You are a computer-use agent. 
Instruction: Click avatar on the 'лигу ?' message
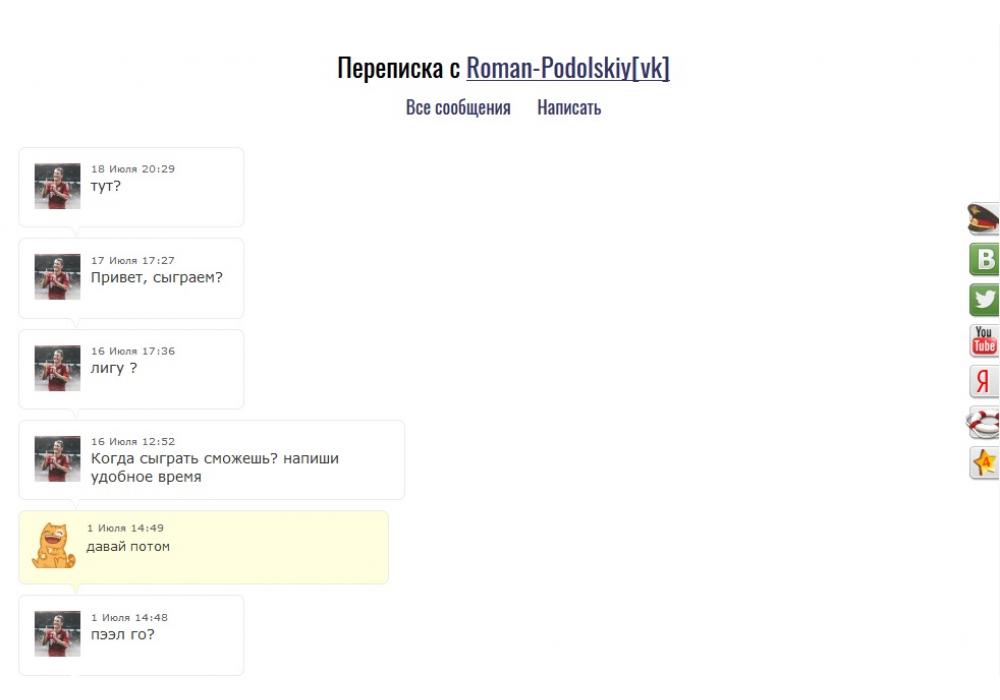57,368
